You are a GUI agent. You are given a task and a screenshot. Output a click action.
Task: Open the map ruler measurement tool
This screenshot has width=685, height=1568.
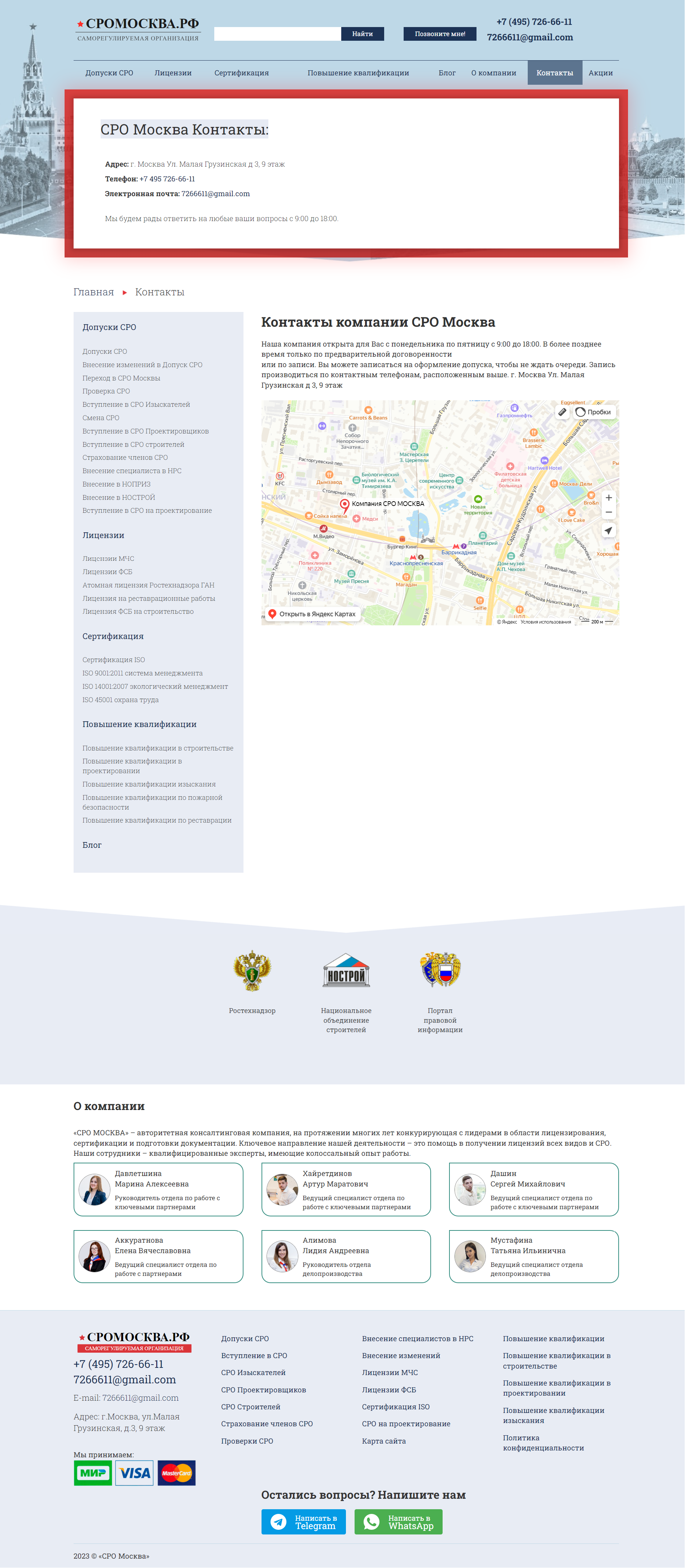click(563, 412)
